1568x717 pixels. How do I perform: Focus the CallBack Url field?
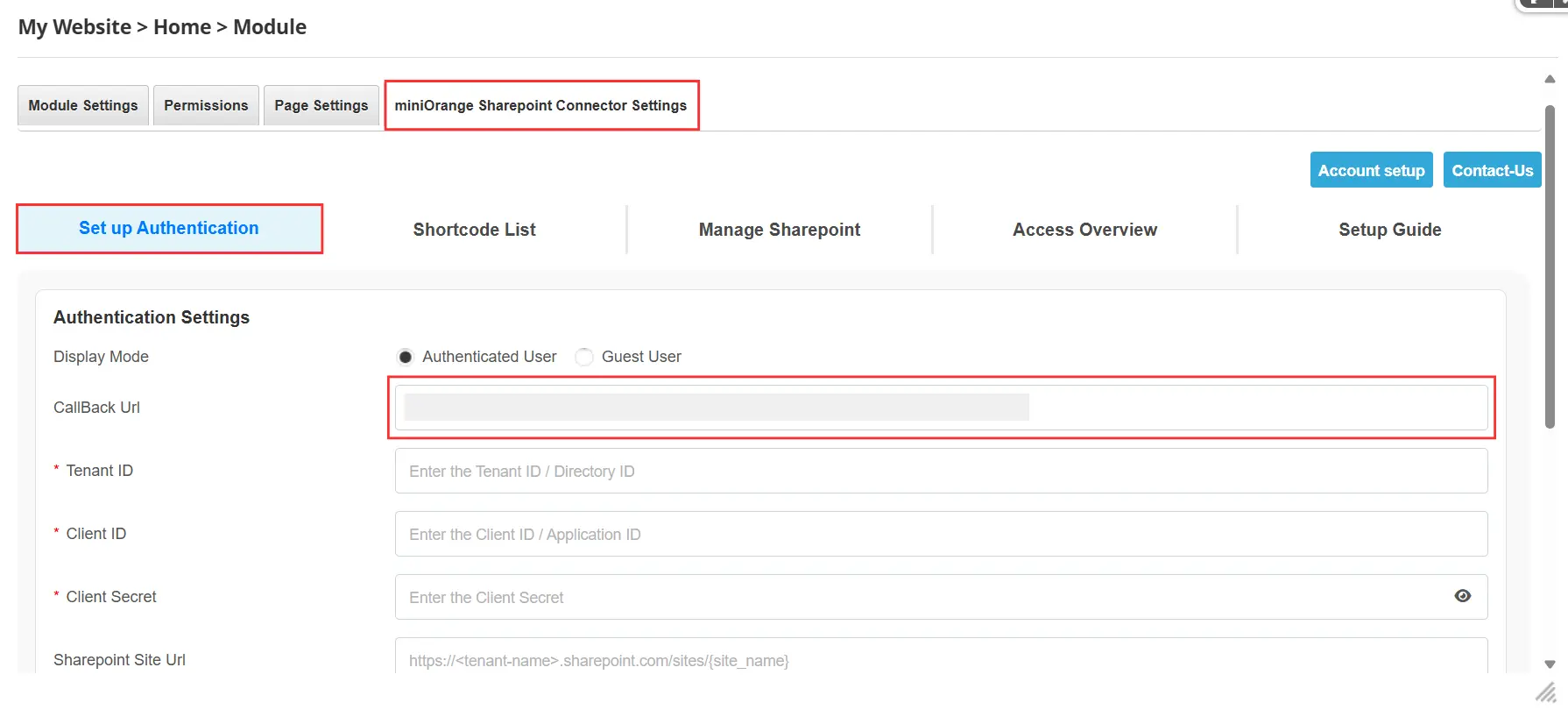[x=942, y=408]
